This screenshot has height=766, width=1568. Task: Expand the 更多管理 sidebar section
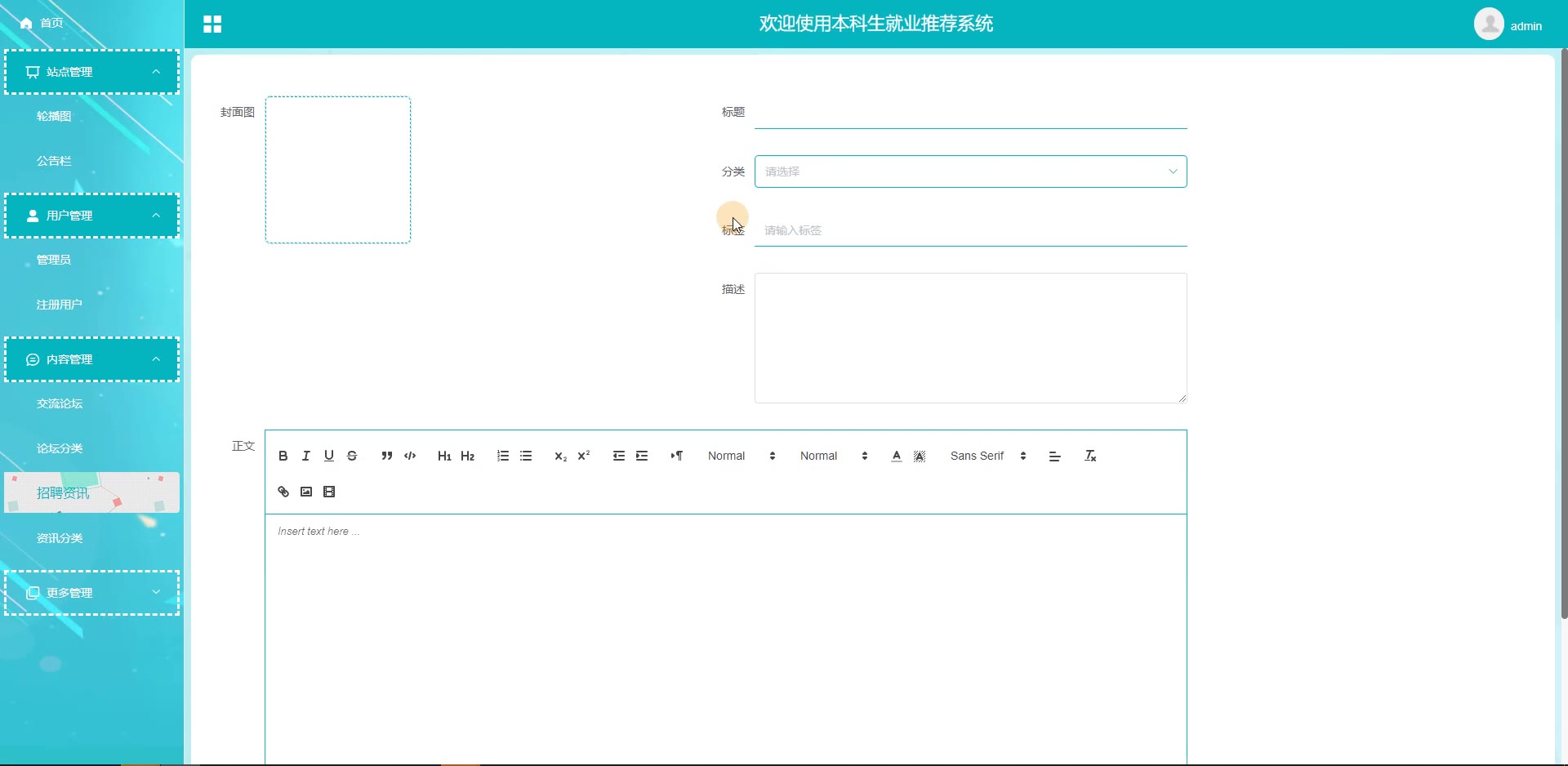(x=91, y=593)
